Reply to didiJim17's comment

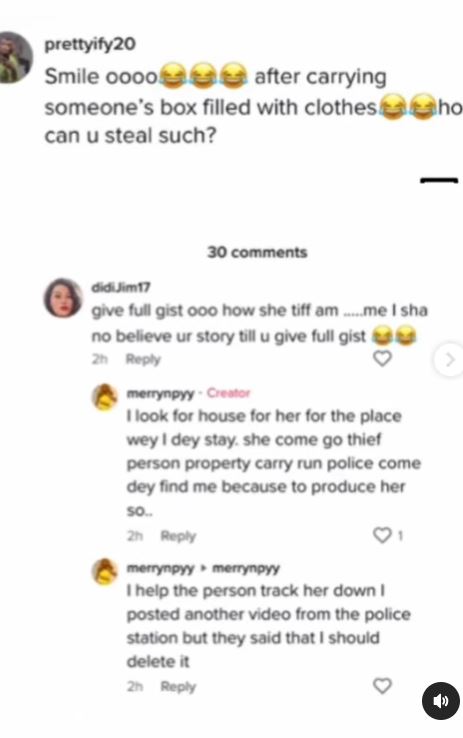tap(143, 360)
